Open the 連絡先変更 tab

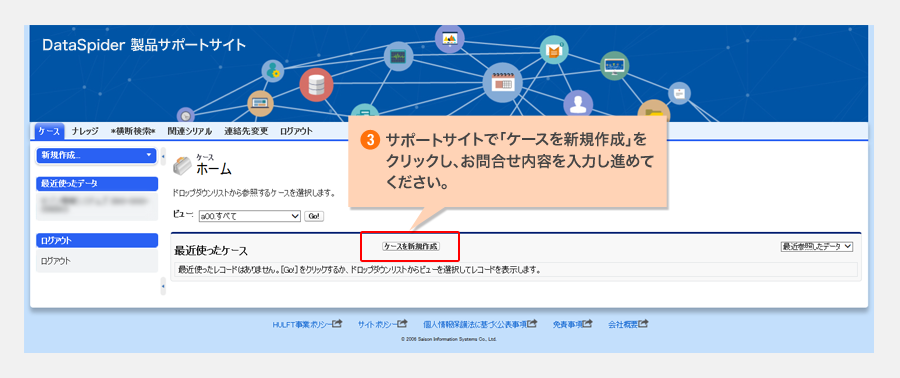[246, 131]
